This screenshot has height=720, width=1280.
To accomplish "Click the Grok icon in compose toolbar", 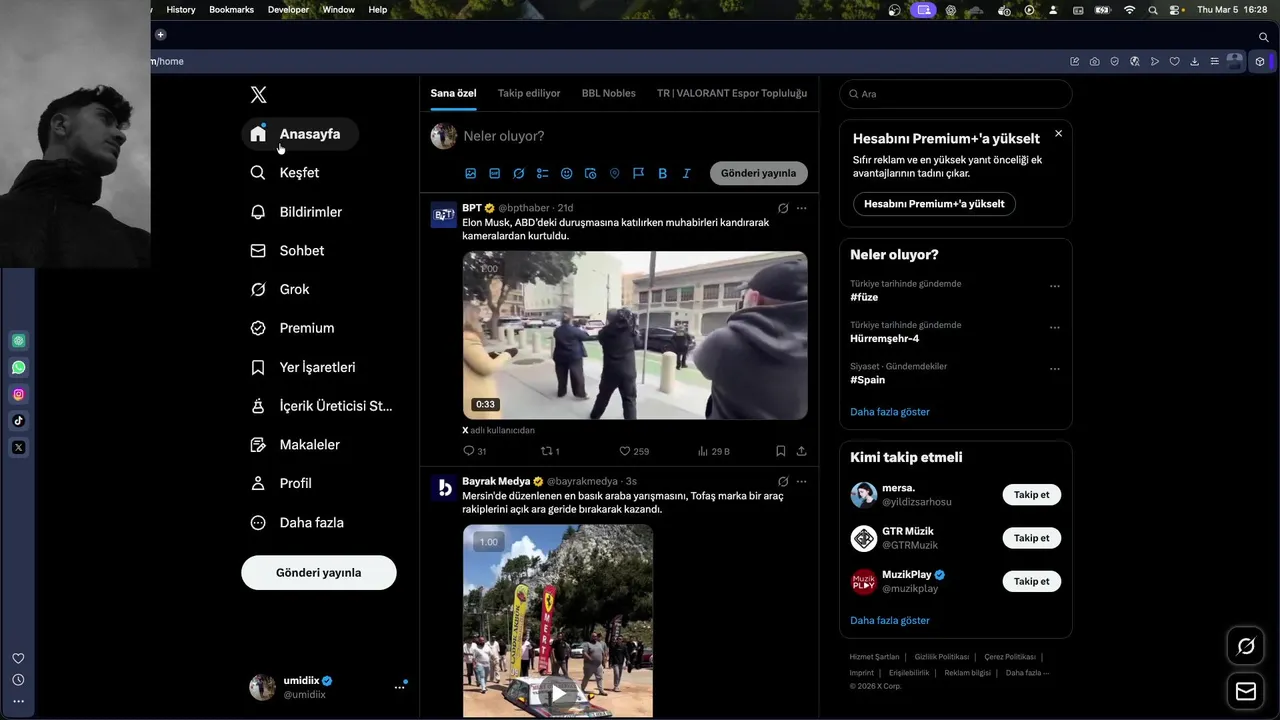I will click(519, 173).
